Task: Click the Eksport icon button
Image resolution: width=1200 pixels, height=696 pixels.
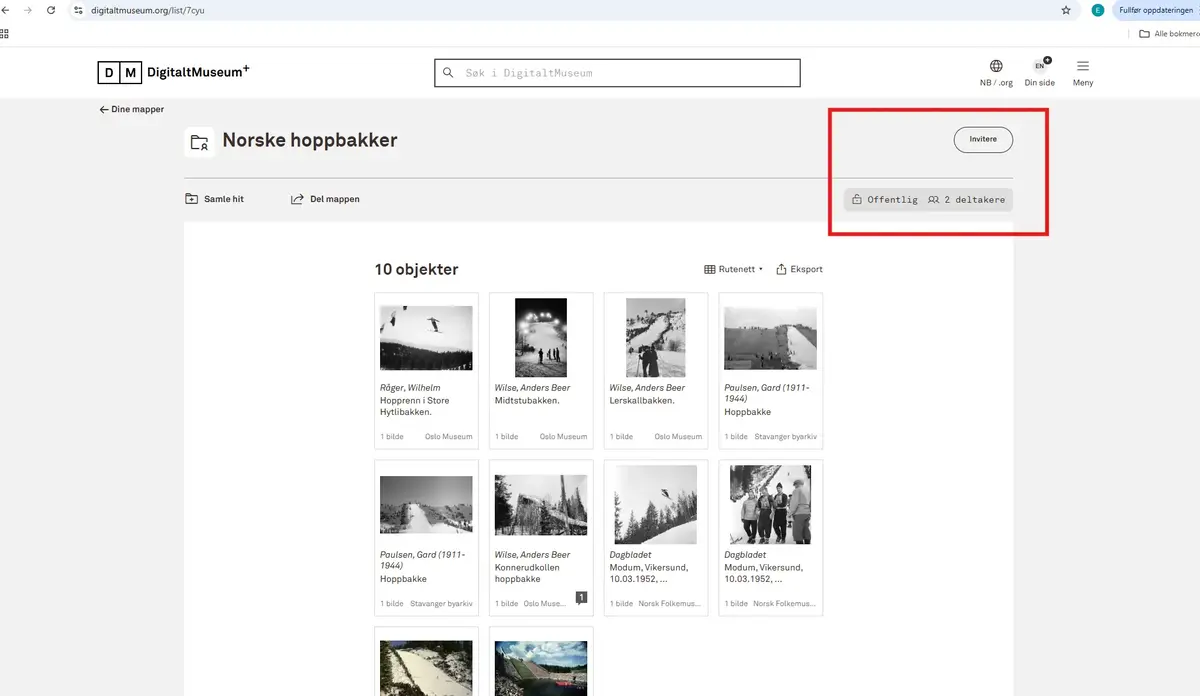Action: click(782, 269)
